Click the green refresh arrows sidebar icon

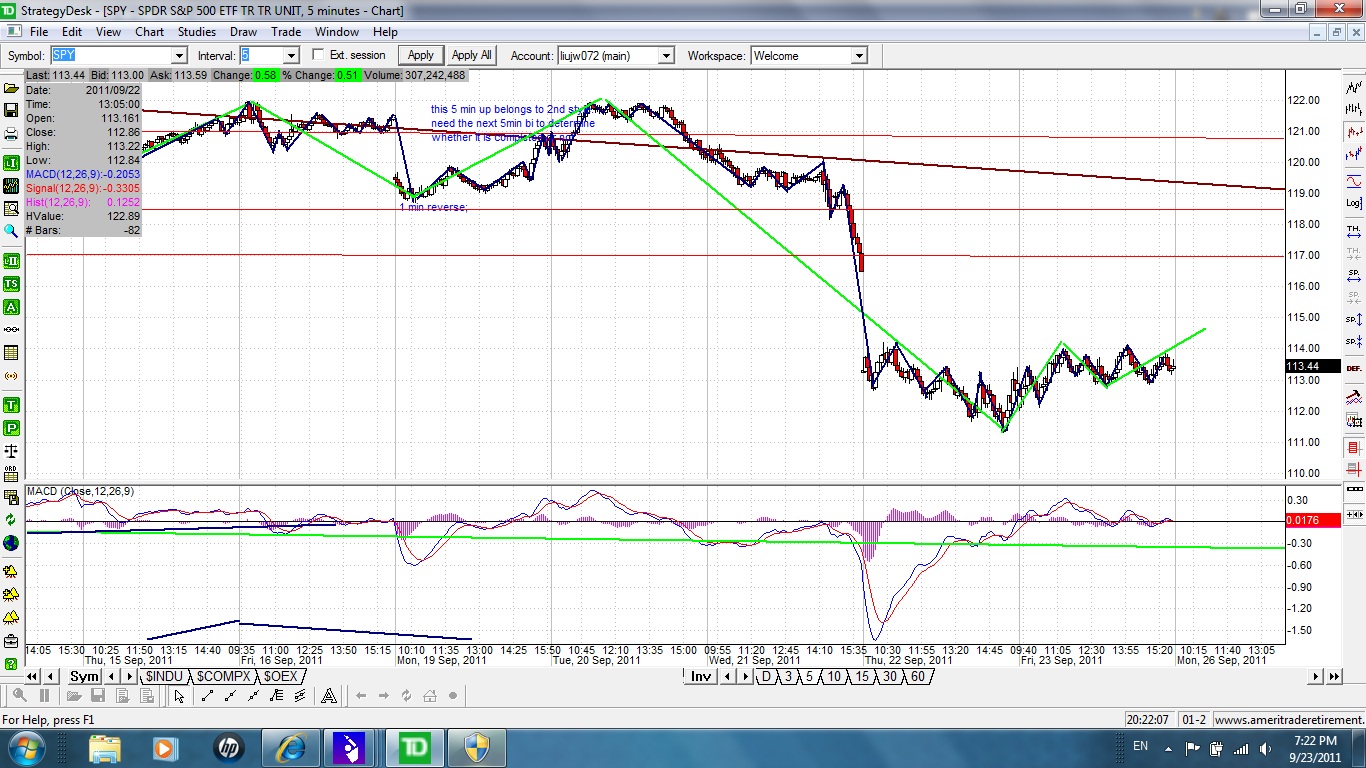tap(12, 520)
